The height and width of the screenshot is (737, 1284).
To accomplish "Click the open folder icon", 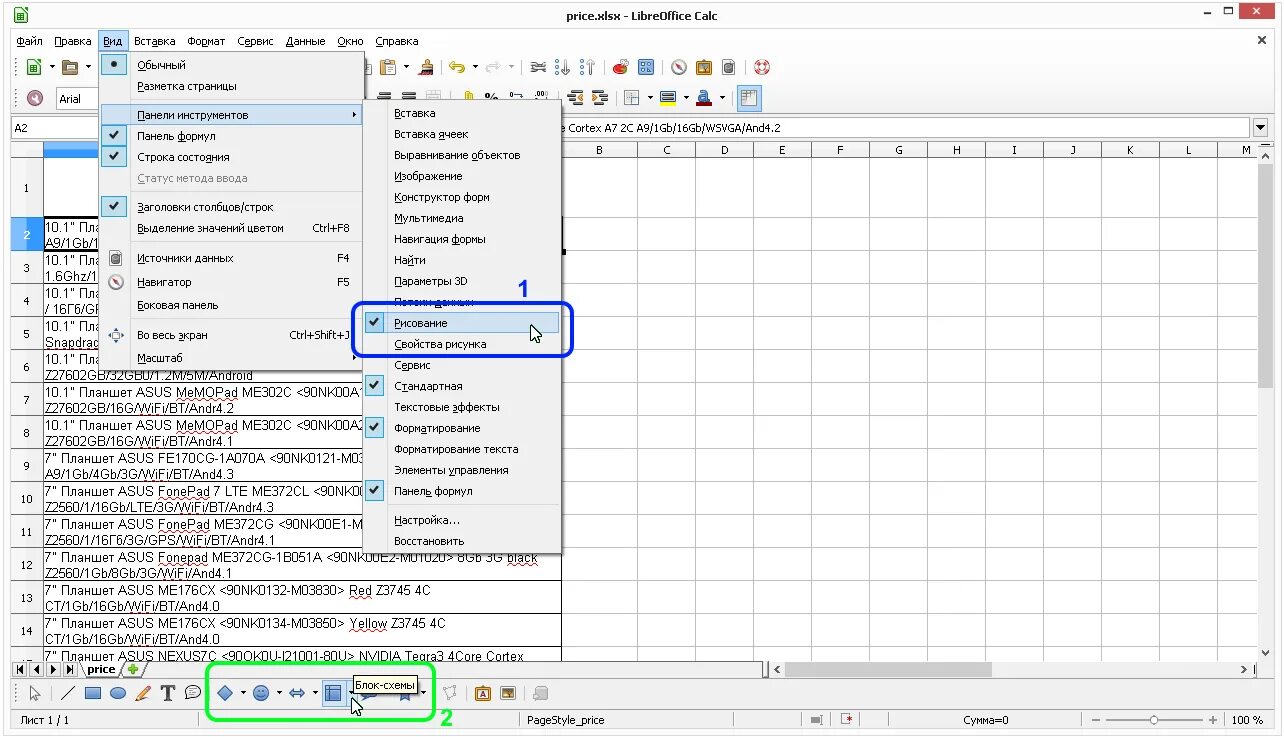I will point(70,67).
